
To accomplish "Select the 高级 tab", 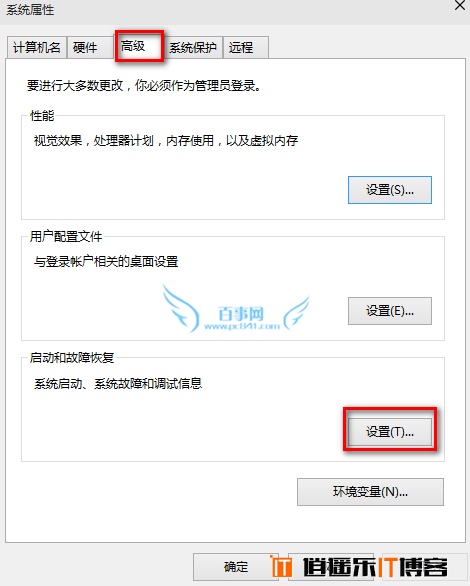I will [139, 46].
